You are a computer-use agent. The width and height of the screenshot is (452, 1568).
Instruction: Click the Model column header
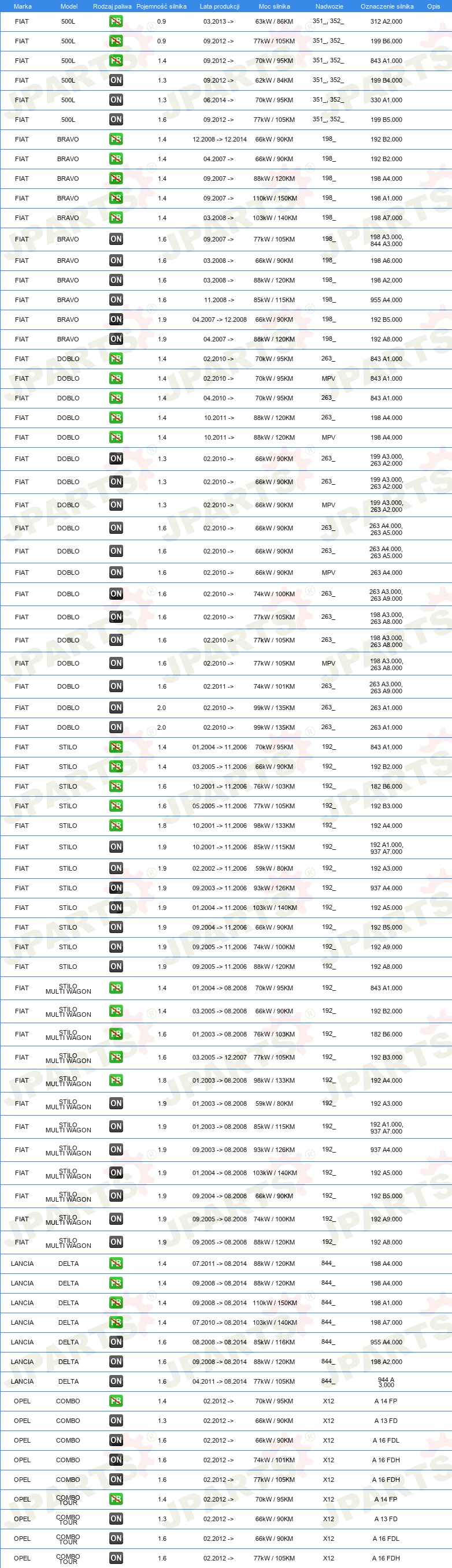click(69, 6)
